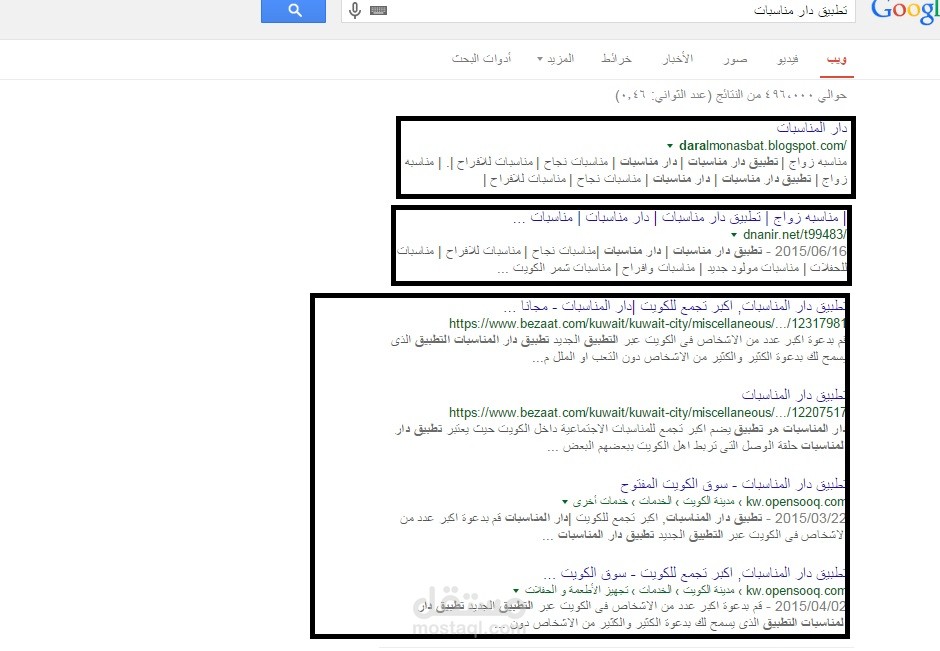Open the دار المناسبات result title

tap(812, 128)
